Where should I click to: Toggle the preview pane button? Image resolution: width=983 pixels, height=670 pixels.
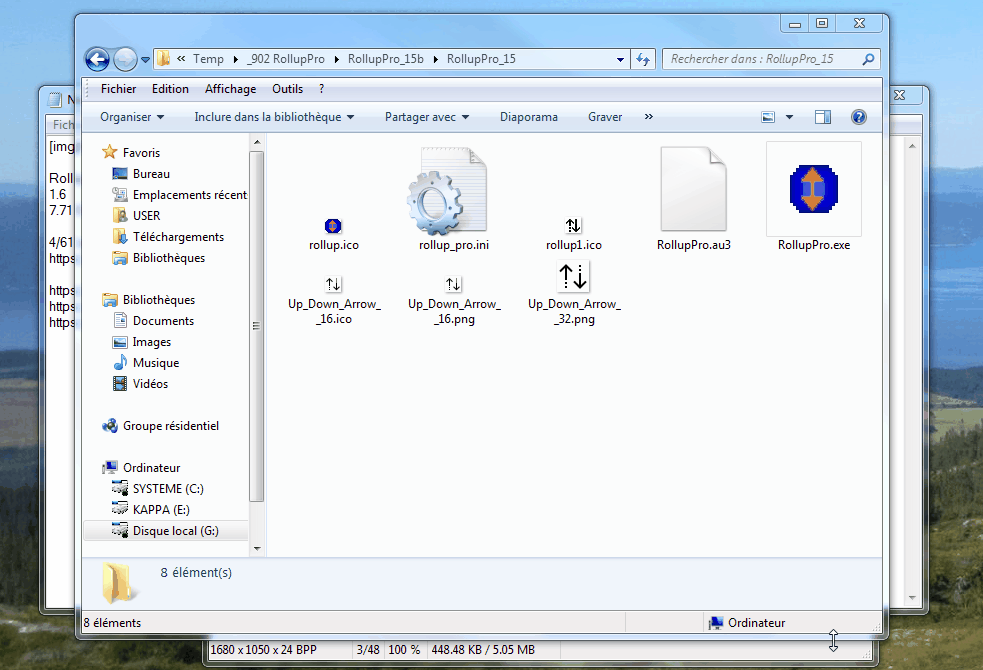coord(822,117)
